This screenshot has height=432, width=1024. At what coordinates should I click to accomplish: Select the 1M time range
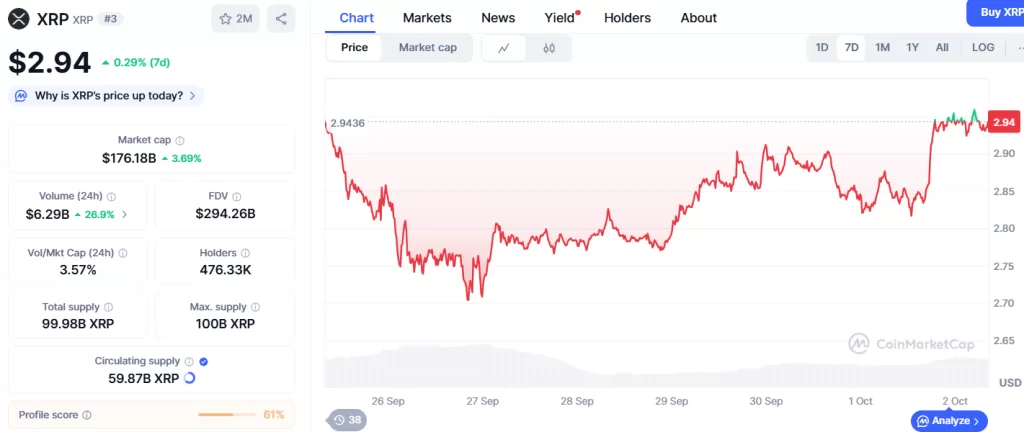click(x=882, y=47)
